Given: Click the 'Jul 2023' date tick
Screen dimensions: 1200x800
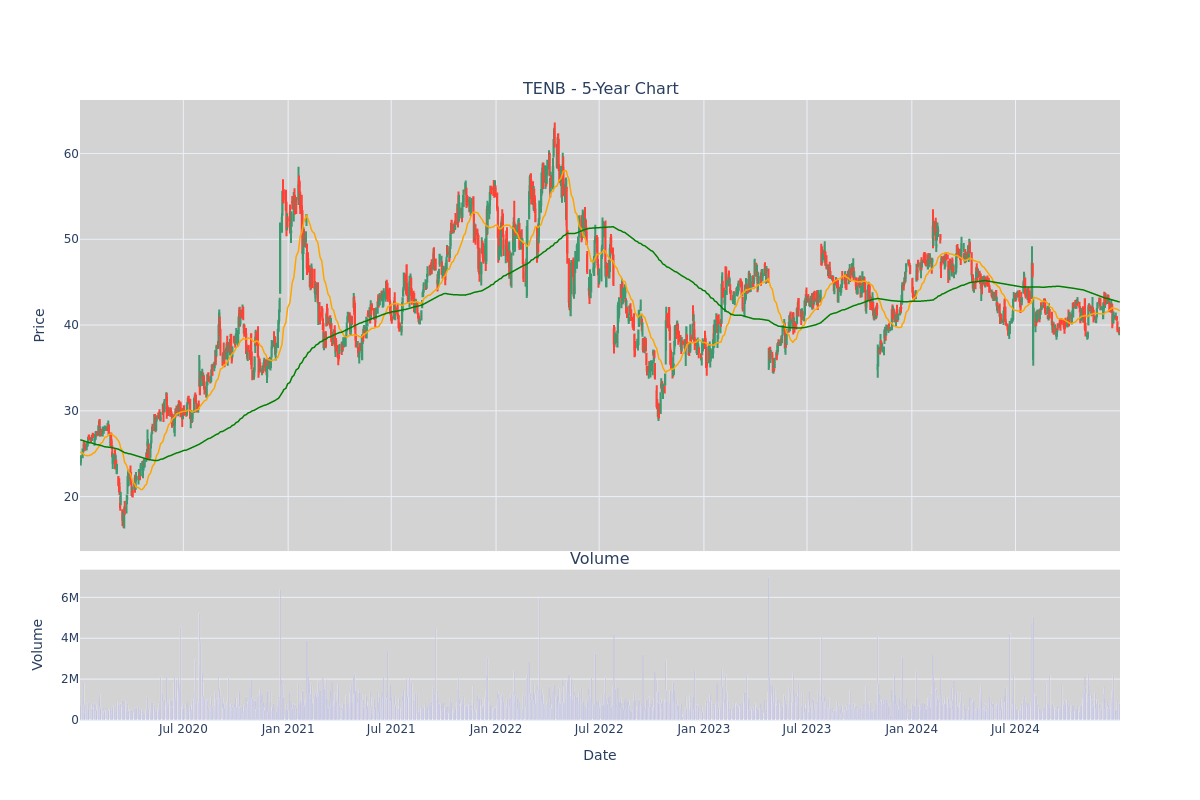Looking at the screenshot, I should point(807,729).
